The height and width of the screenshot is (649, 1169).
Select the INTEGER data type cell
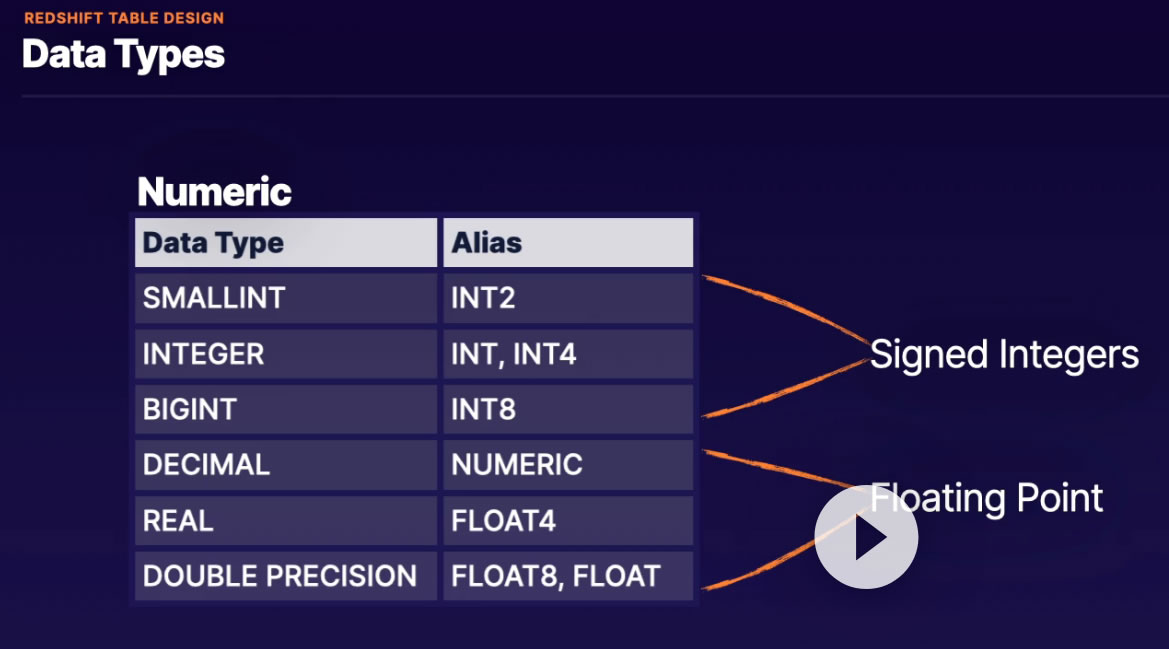(x=286, y=354)
